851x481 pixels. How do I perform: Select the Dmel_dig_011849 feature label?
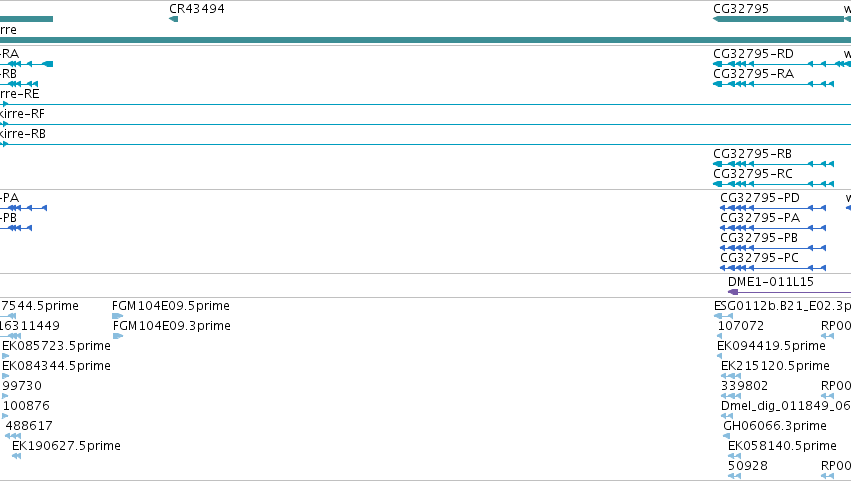tap(786, 406)
